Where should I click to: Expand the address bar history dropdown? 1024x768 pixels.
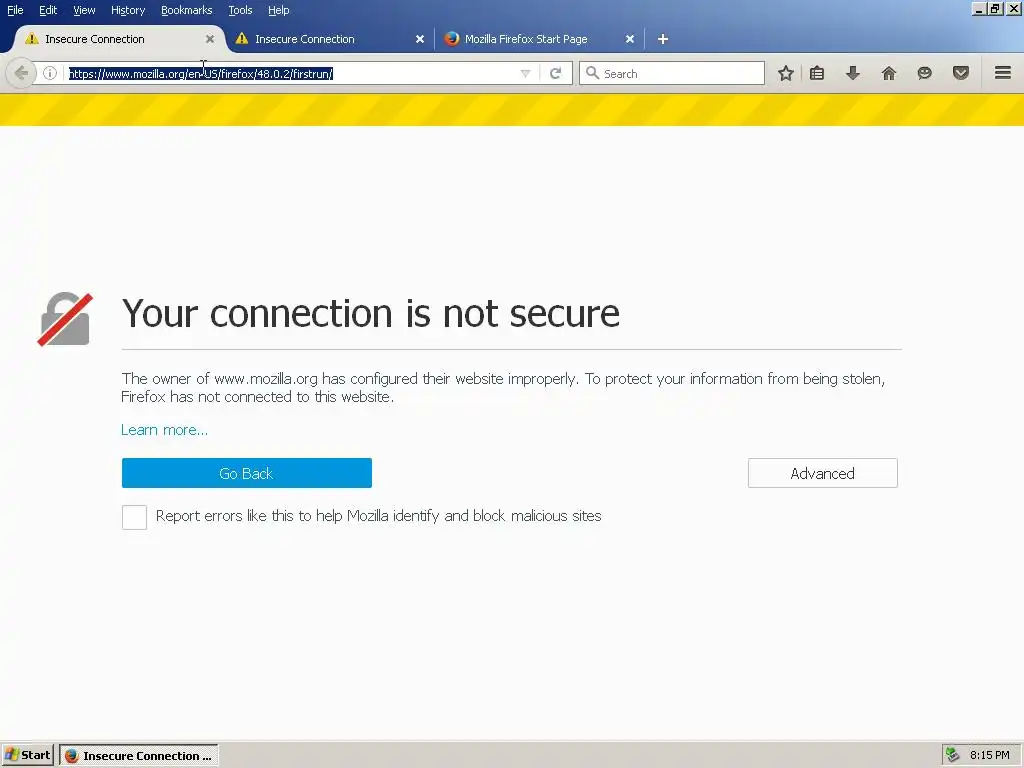pyautogui.click(x=525, y=74)
